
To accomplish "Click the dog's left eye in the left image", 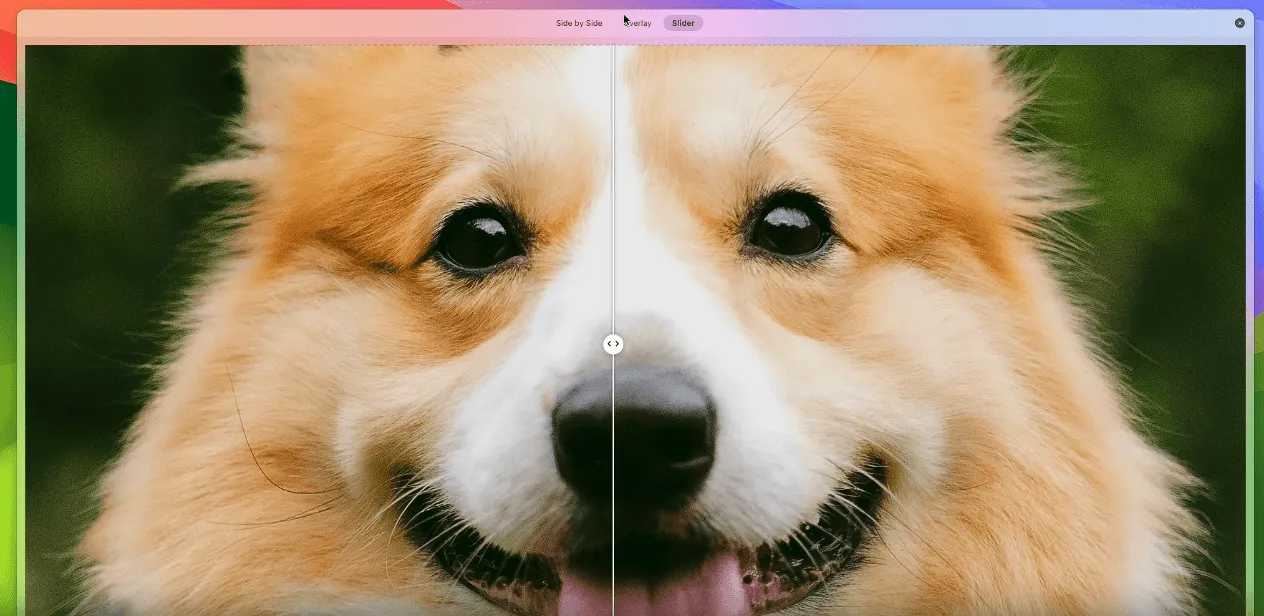I will pos(478,241).
